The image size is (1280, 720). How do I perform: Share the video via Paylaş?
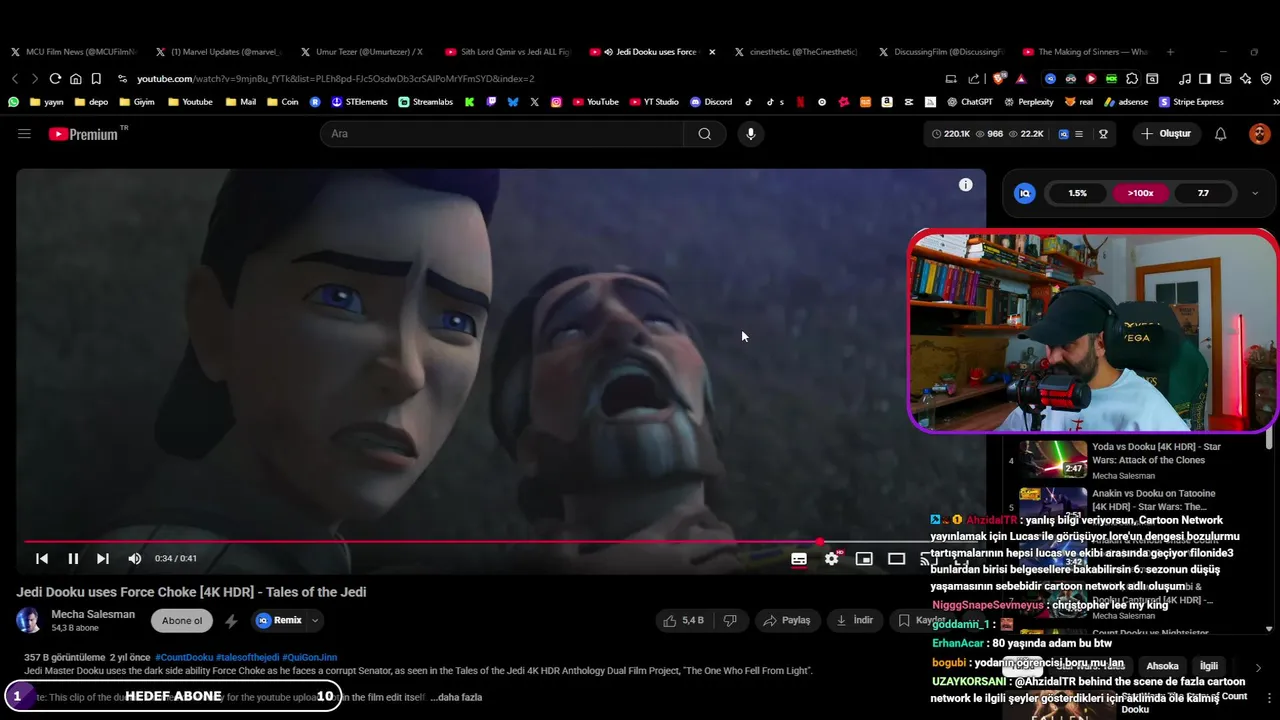(786, 621)
